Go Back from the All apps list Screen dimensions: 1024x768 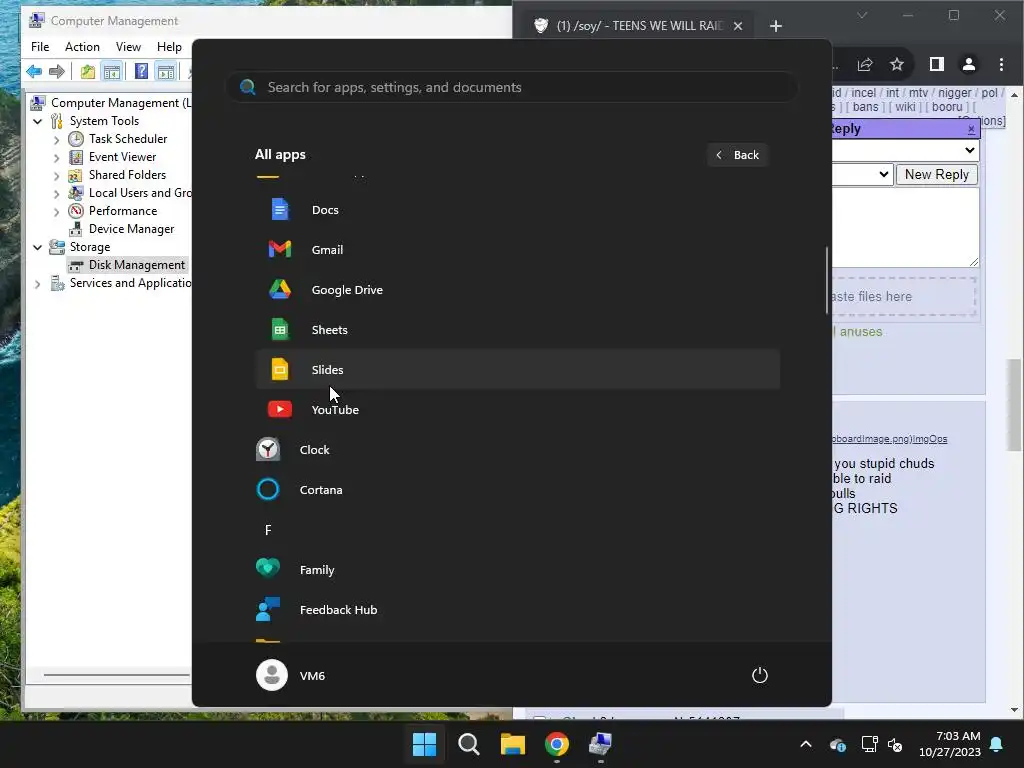click(737, 155)
